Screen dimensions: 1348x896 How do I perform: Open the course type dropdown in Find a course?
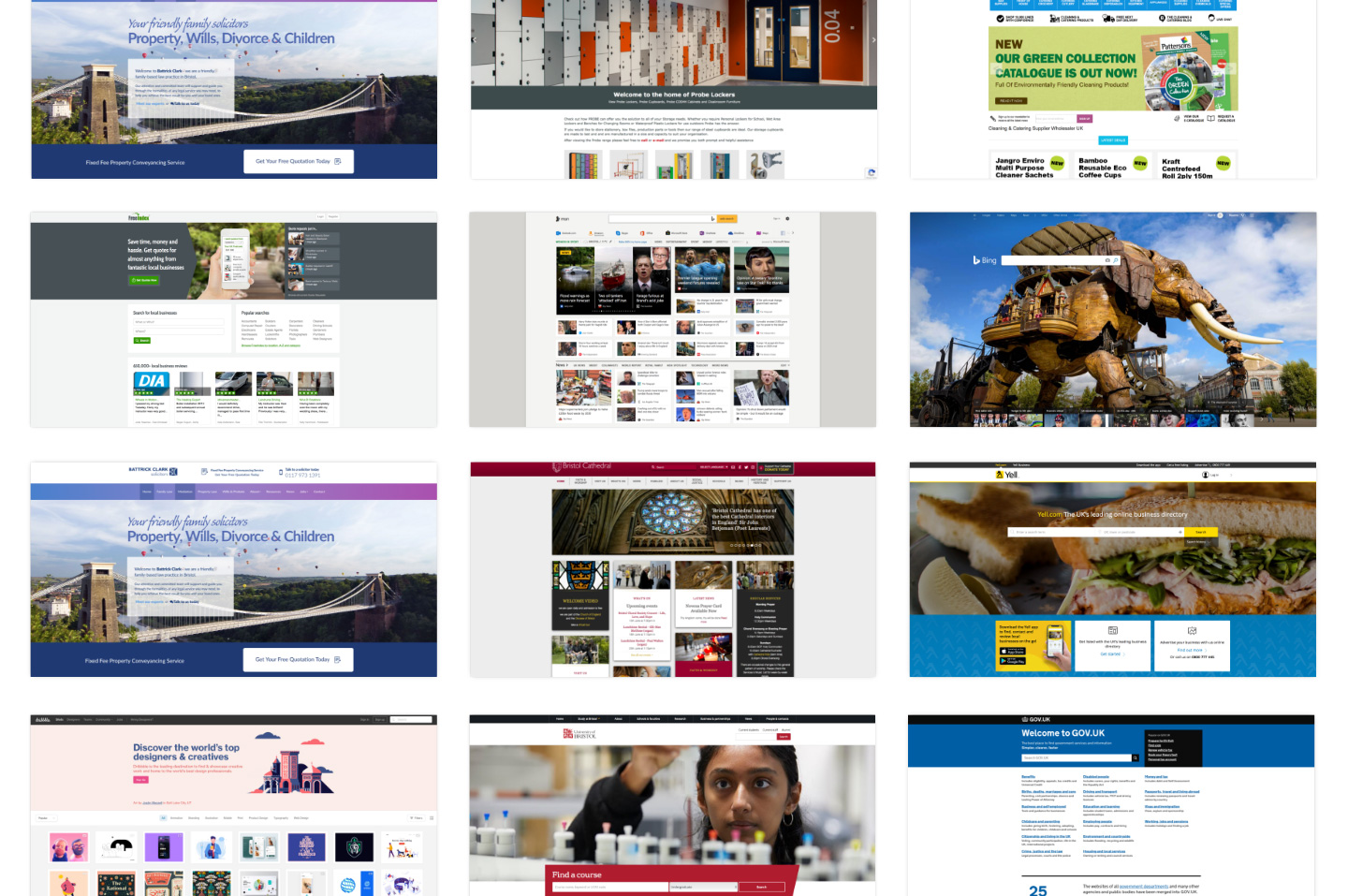(704, 887)
